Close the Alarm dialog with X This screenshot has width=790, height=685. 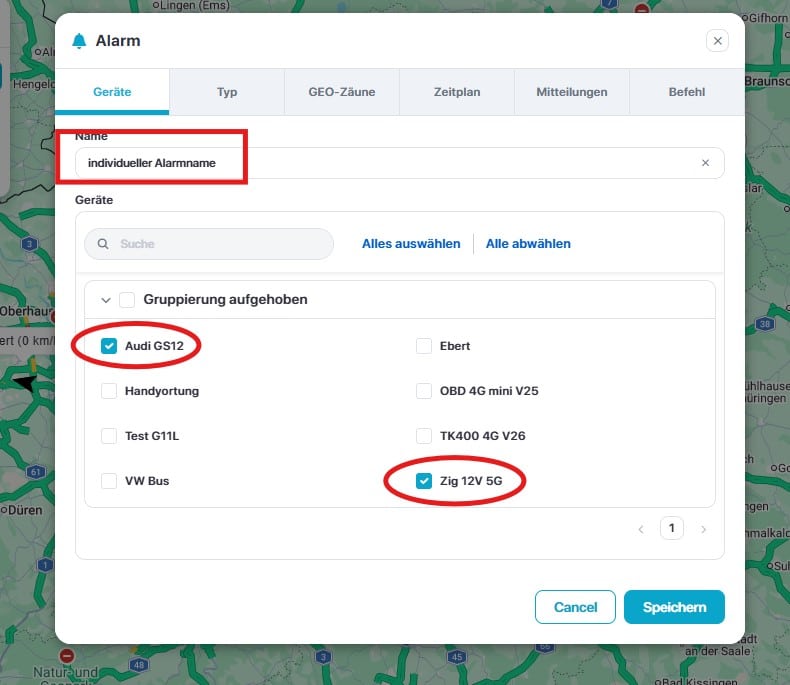click(x=717, y=41)
